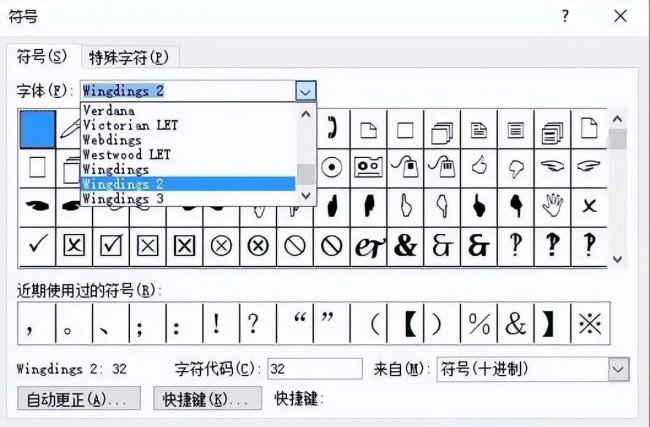Insert the recent left double quotation mark
This screenshot has height=427, width=650.
[x=295, y=323]
